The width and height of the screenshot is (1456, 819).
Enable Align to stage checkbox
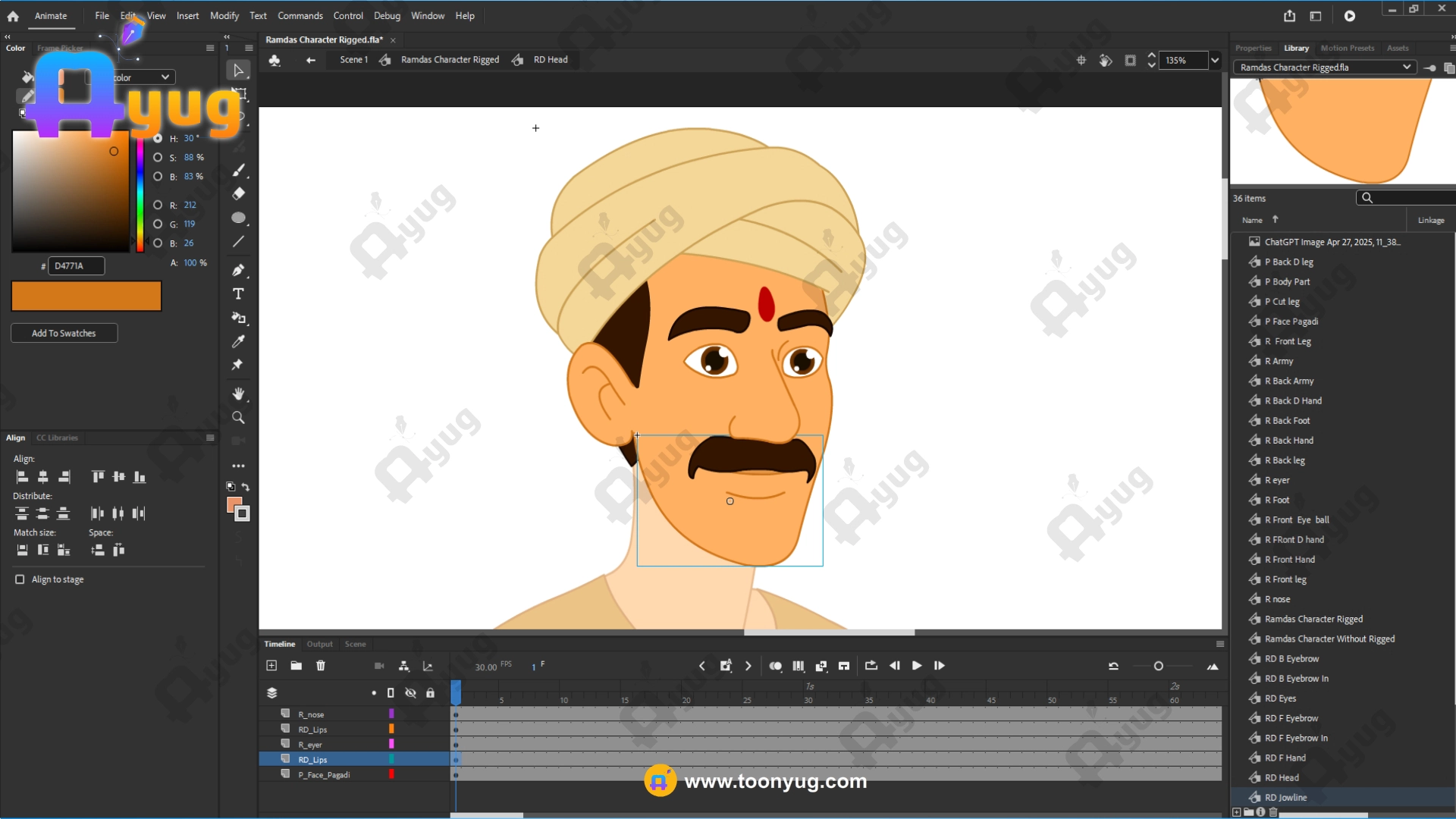(x=20, y=579)
